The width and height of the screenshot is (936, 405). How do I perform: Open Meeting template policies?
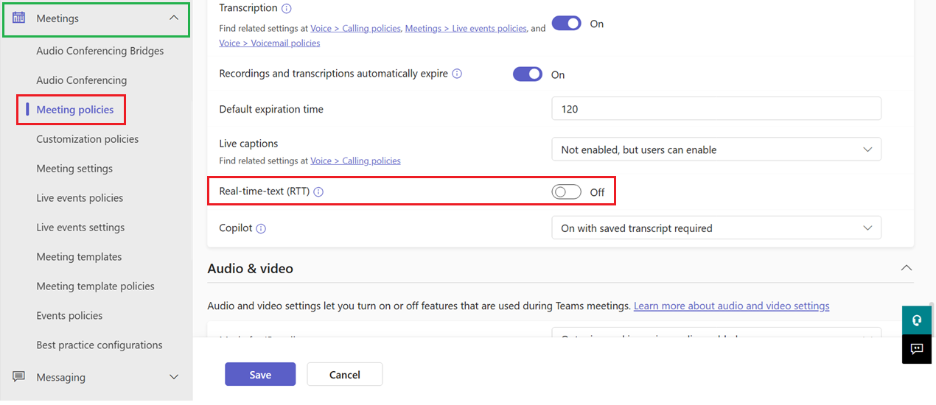point(95,286)
